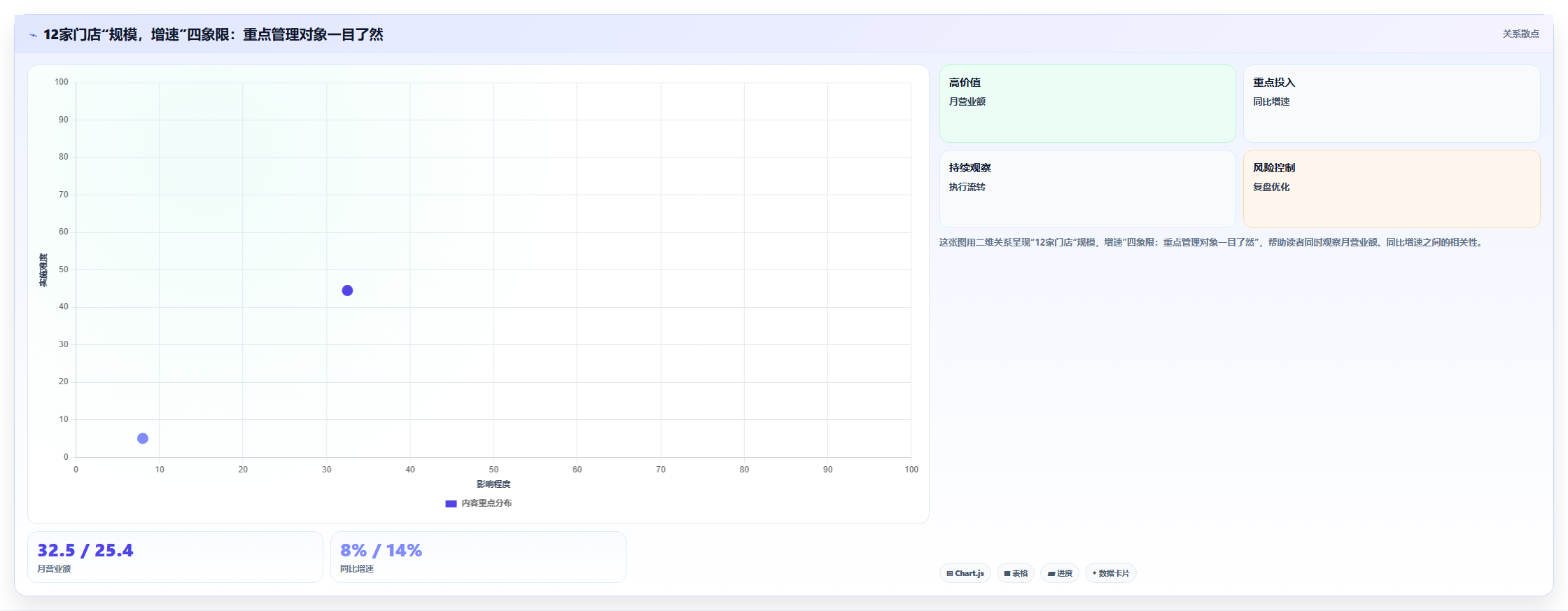Viewport: 1568px width, 611px height.
Task: Click the 影响程度 x-axis title
Action: click(x=493, y=484)
